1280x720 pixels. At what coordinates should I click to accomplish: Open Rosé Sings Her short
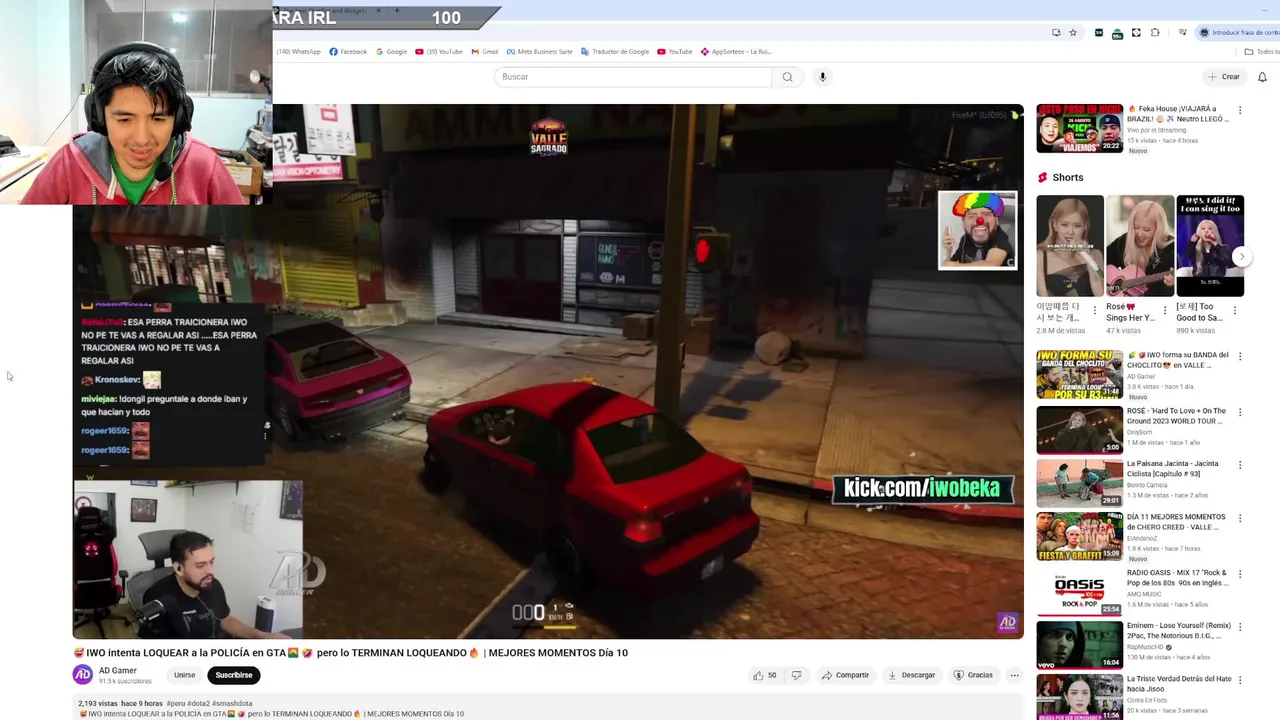click(1140, 246)
